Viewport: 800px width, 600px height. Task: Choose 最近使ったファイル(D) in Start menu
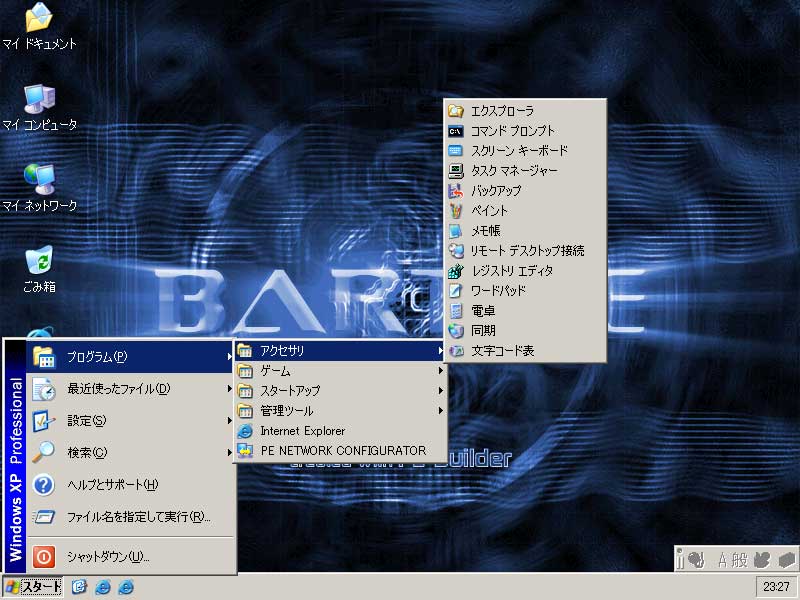pos(131,389)
